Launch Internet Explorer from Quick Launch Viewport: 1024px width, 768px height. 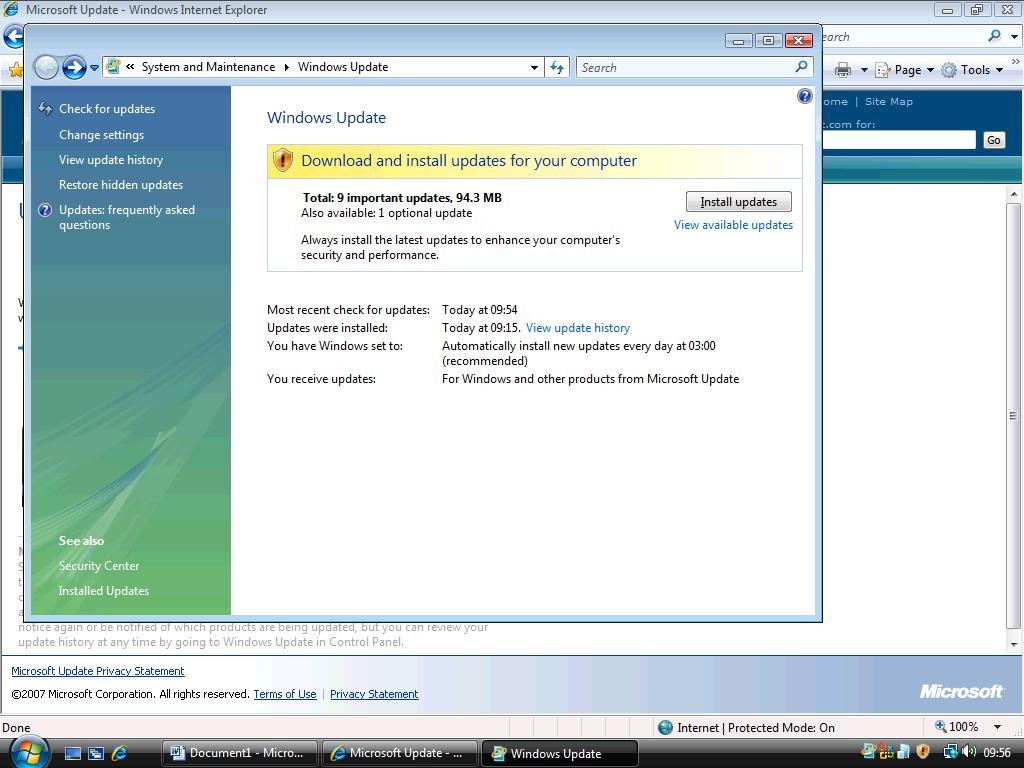click(120, 753)
